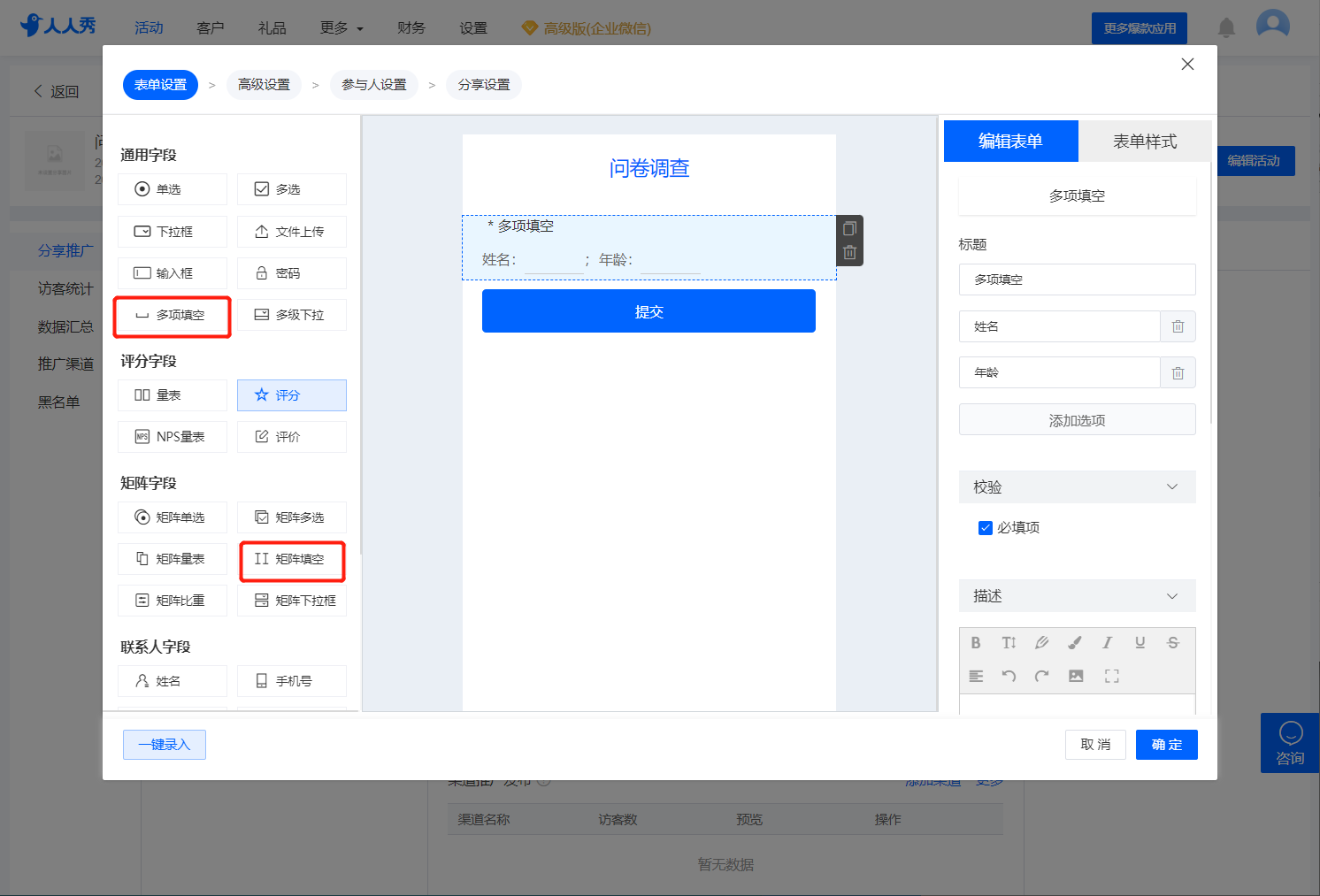
Task: Open the 更多爆款应用 button
Action: coord(1140,28)
